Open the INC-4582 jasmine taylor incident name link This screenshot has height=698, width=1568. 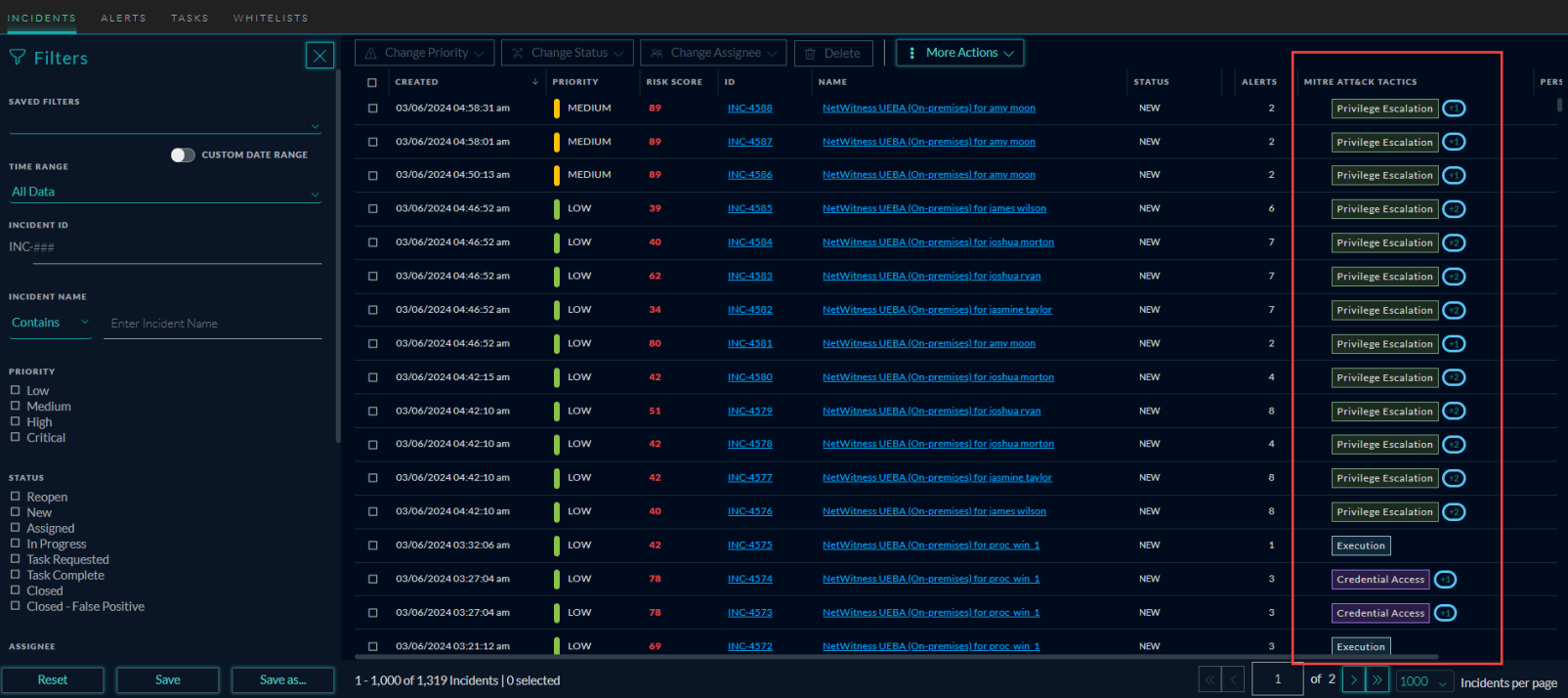937,310
